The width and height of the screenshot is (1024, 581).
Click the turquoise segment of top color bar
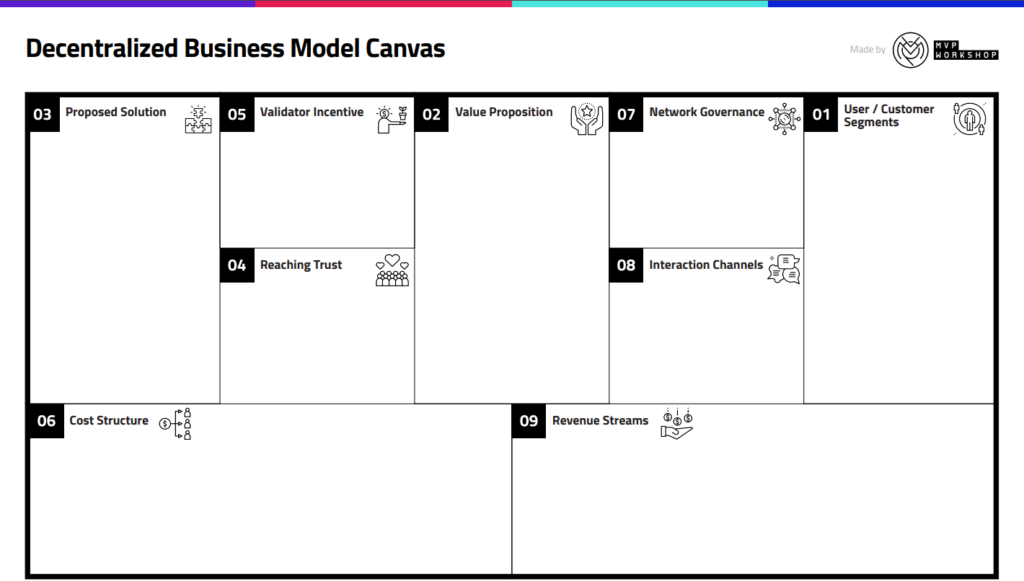coord(640,3)
